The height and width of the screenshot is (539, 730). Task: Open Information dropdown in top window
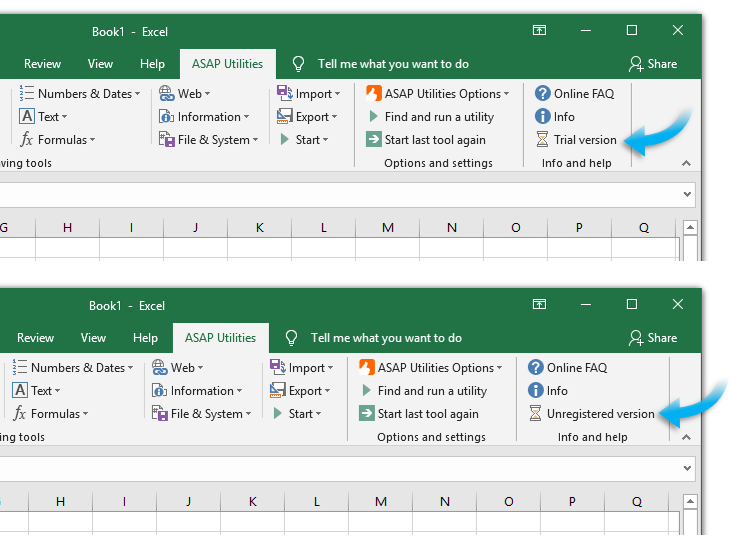[x=204, y=116]
